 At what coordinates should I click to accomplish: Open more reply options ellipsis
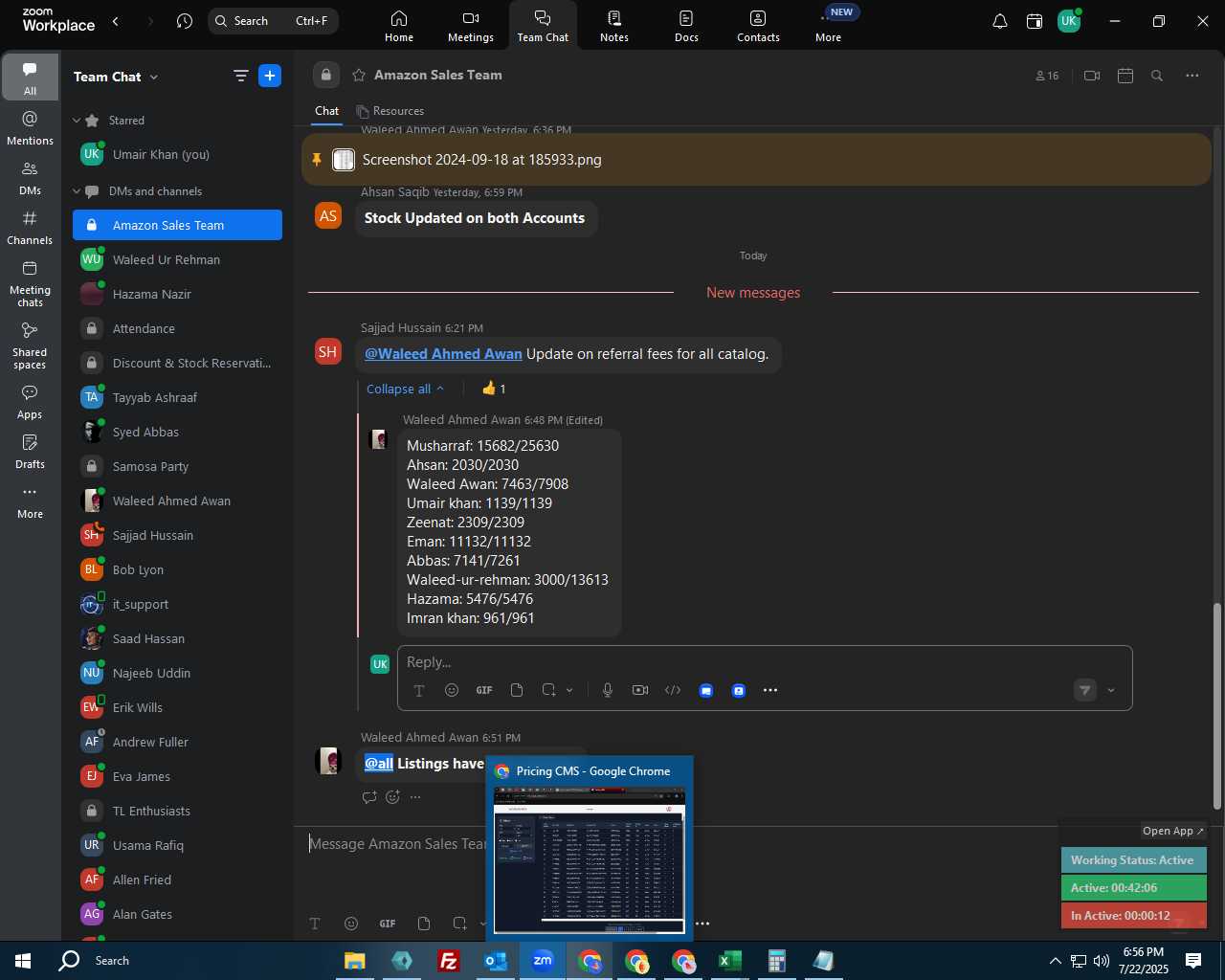770,690
